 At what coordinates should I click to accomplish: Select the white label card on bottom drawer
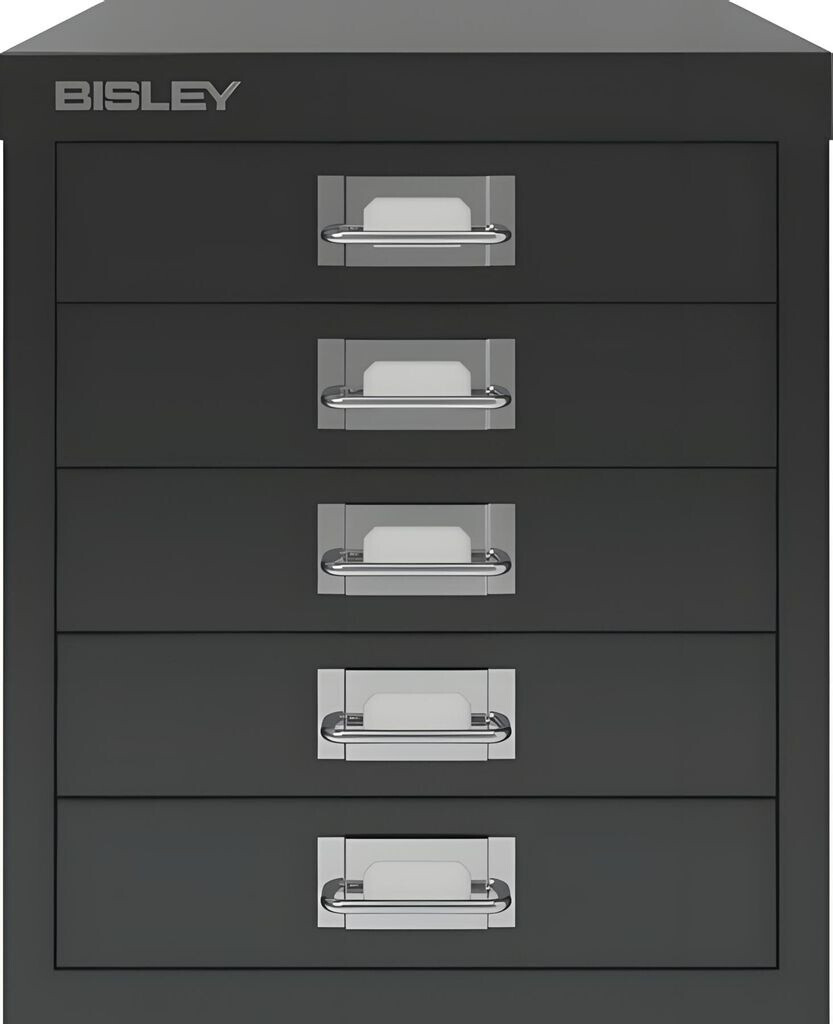click(416, 879)
